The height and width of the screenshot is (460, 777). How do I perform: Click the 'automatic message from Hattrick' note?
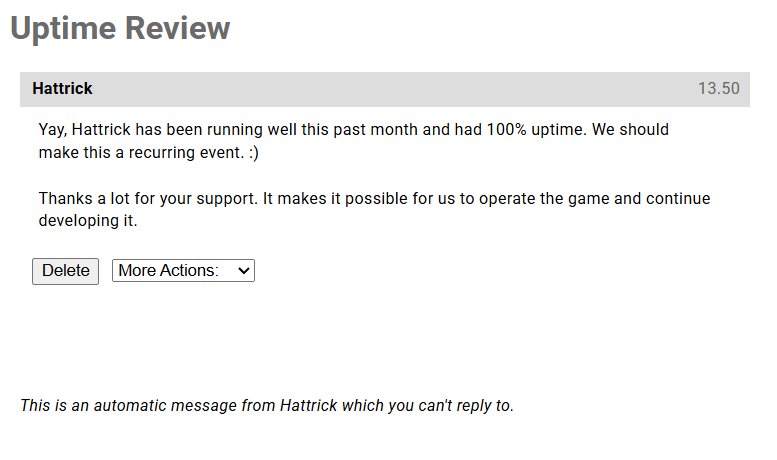267,405
